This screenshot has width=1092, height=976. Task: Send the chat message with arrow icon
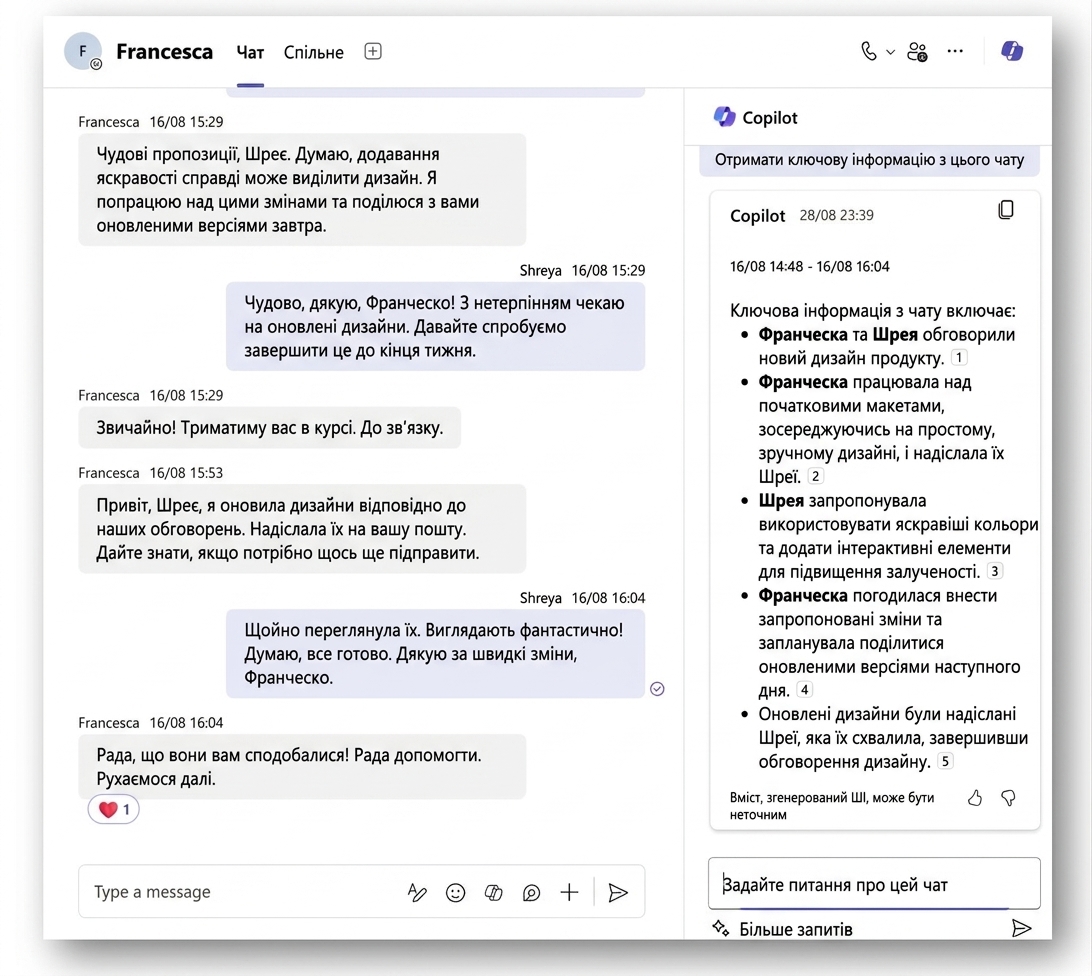(x=618, y=892)
